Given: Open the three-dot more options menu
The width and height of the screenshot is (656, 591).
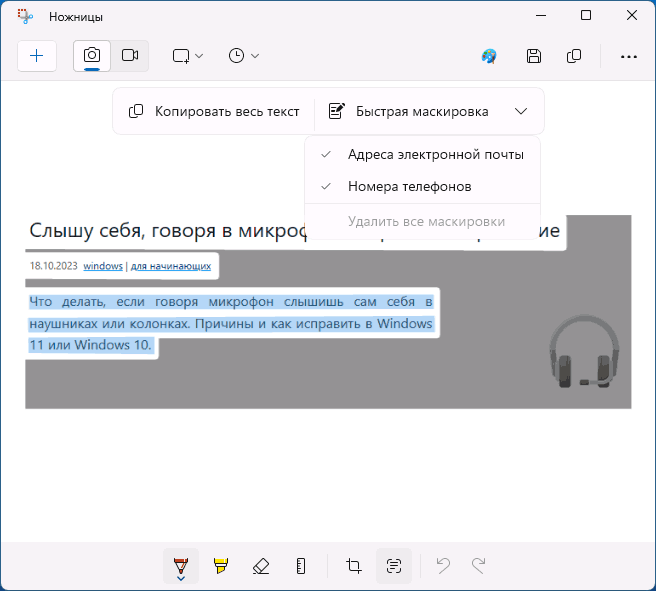Looking at the screenshot, I should pyautogui.click(x=628, y=56).
